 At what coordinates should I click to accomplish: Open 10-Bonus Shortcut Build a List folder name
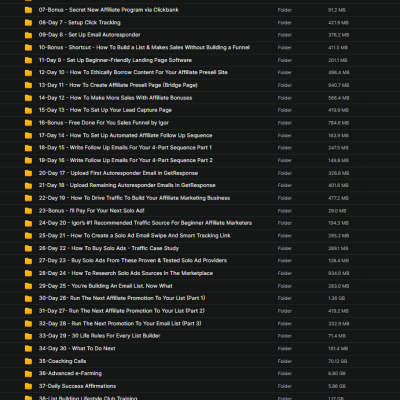(144, 48)
